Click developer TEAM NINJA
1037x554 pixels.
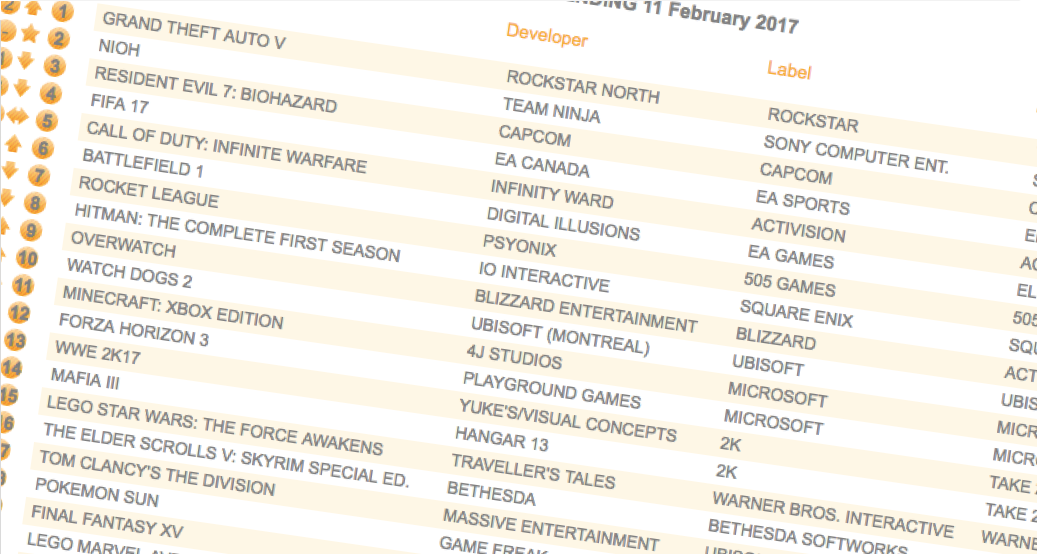[552, 111]
